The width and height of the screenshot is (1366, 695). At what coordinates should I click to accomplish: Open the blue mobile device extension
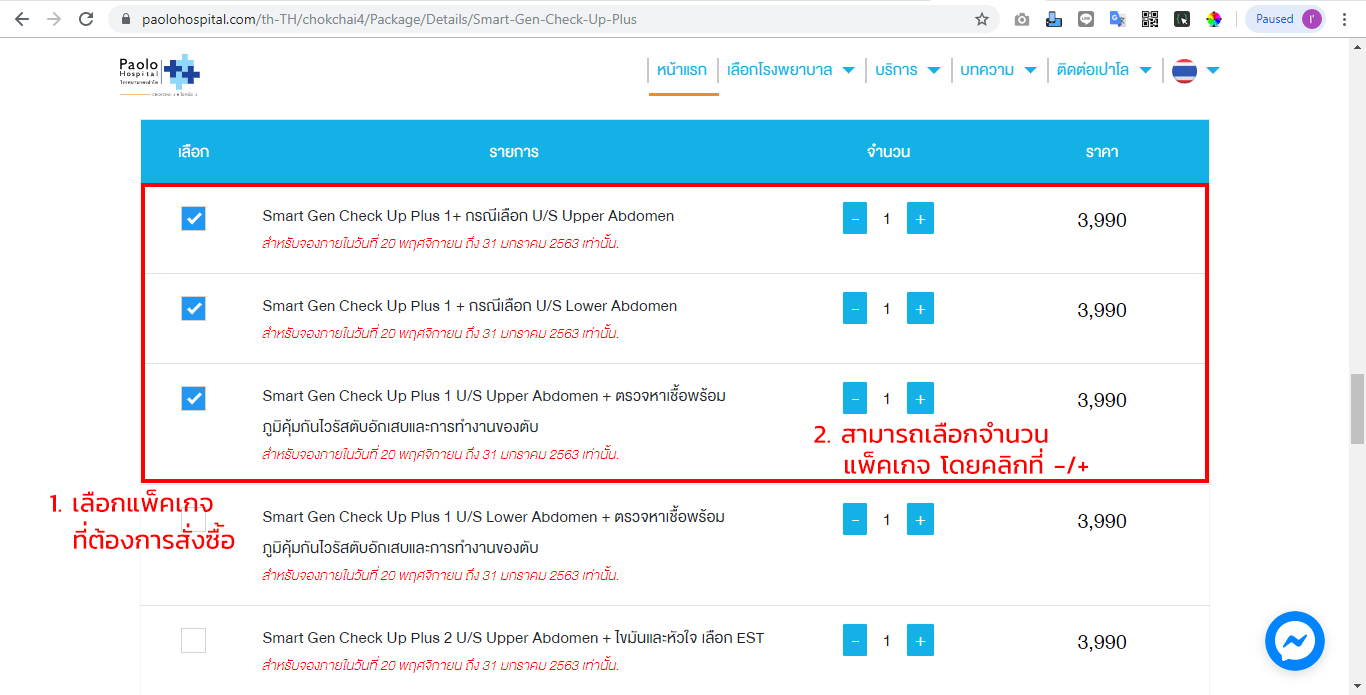click(1053, 19)
